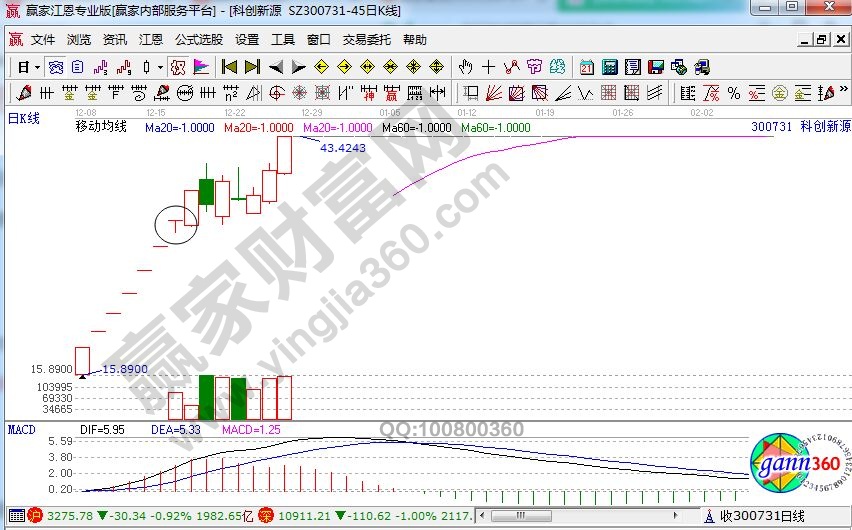Viewport: 852px width, 530px height.
Task: Click the 移动均线 indicator label
Action: 101,127
